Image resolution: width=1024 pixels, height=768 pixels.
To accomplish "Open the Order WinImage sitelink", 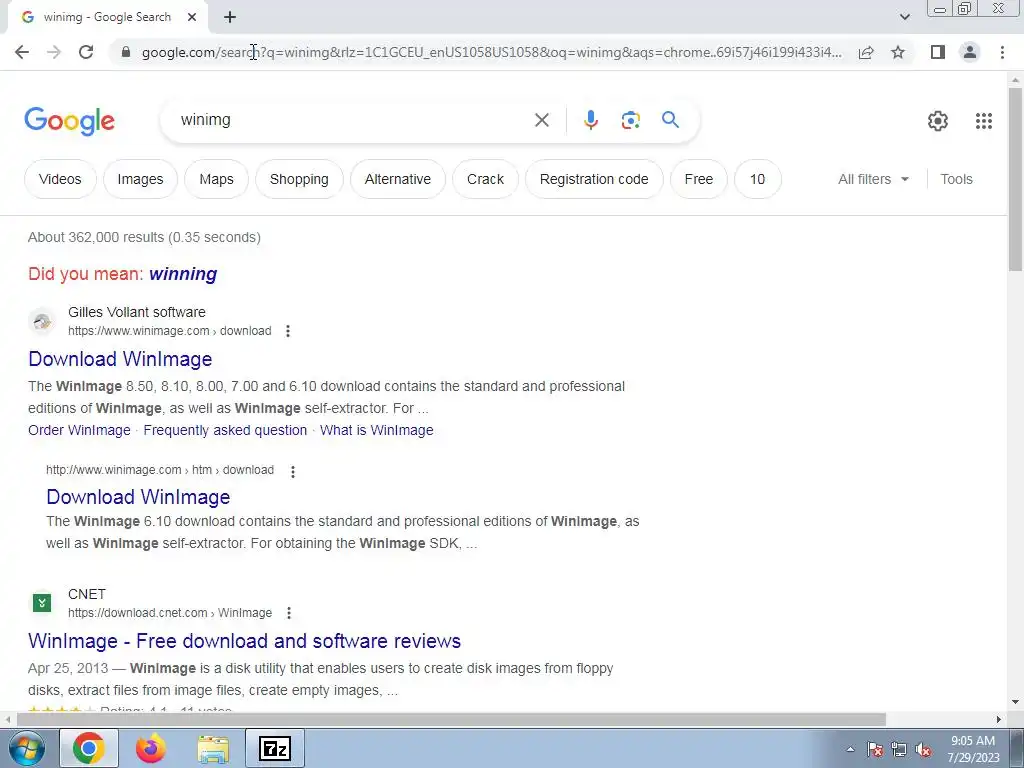I will point(79,430).
